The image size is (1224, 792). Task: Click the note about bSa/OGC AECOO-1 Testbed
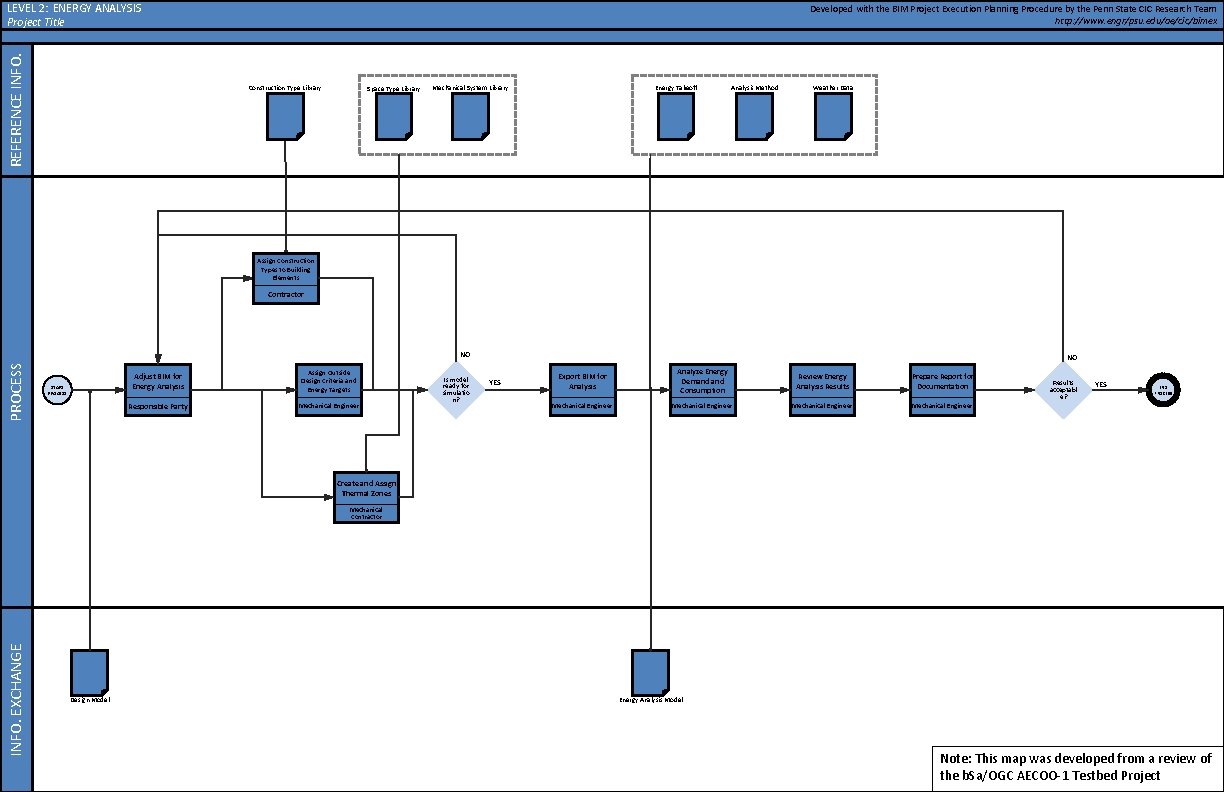[x=1076, y=767]
